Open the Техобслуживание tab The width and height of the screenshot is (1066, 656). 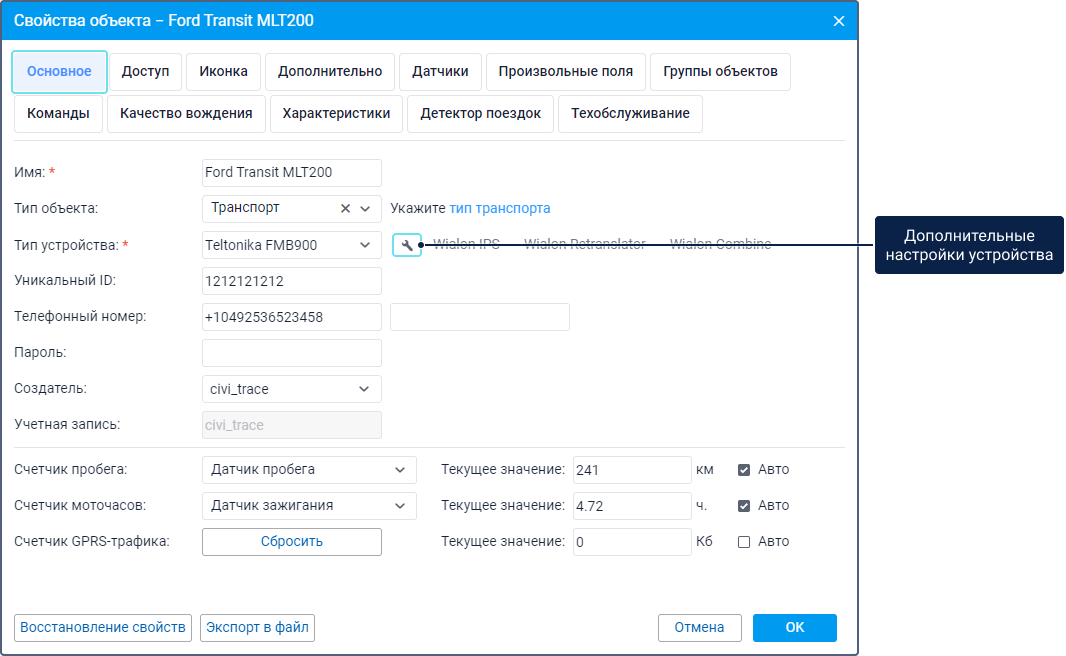[x=630, y=114]
